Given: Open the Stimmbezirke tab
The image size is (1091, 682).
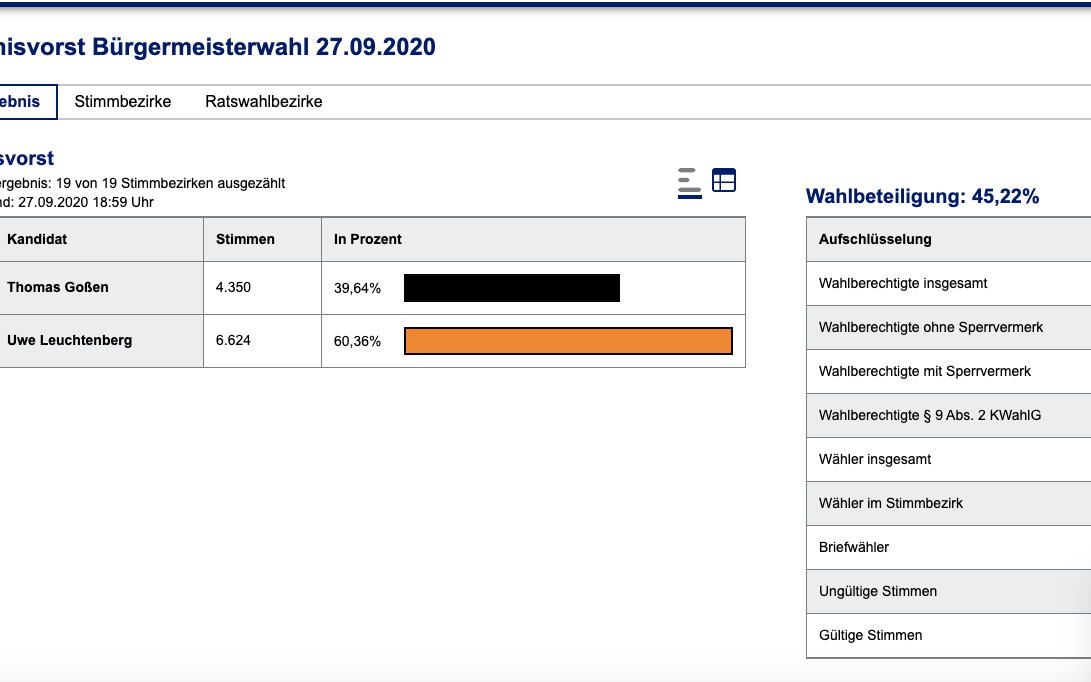Looking at the screenshot, I should (123, 102).
